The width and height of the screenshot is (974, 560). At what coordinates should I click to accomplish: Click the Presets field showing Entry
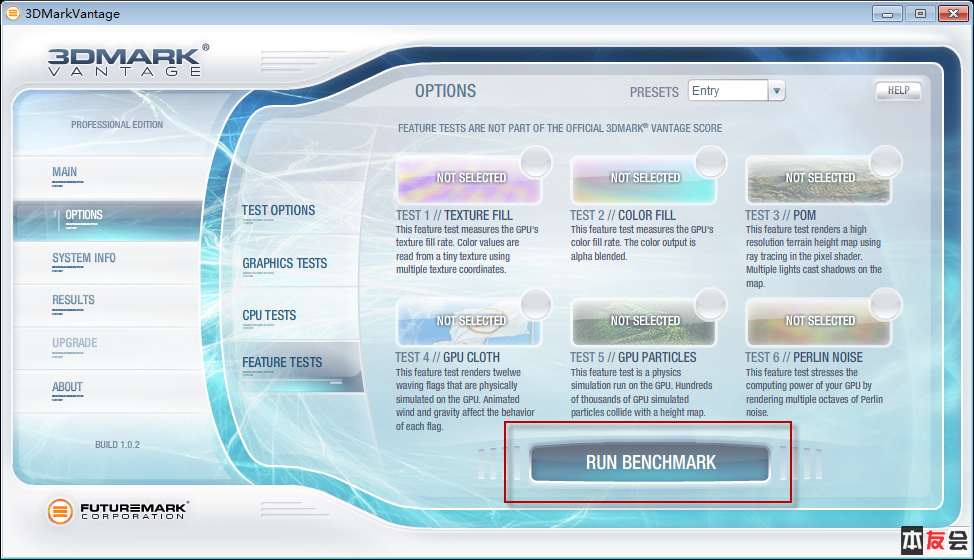(x=728, y=91)
